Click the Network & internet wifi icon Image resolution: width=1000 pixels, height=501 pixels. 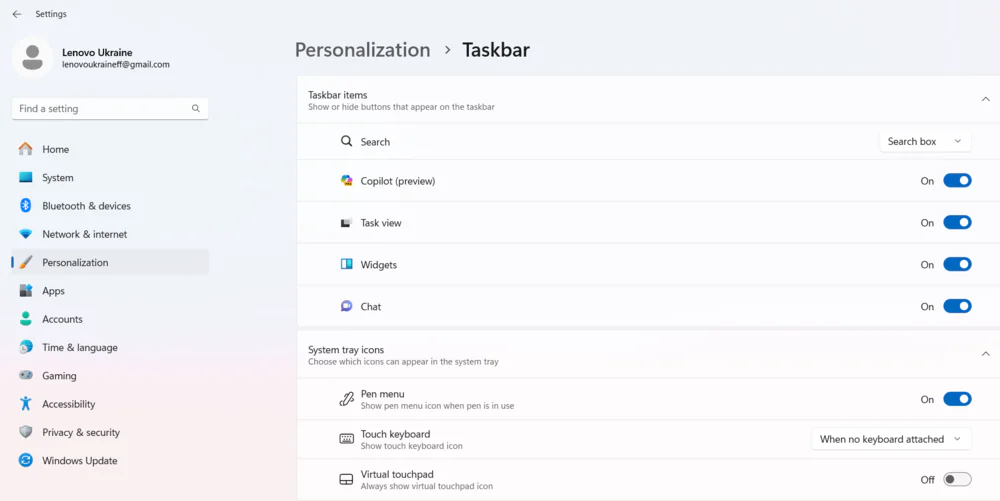[26, 234]
